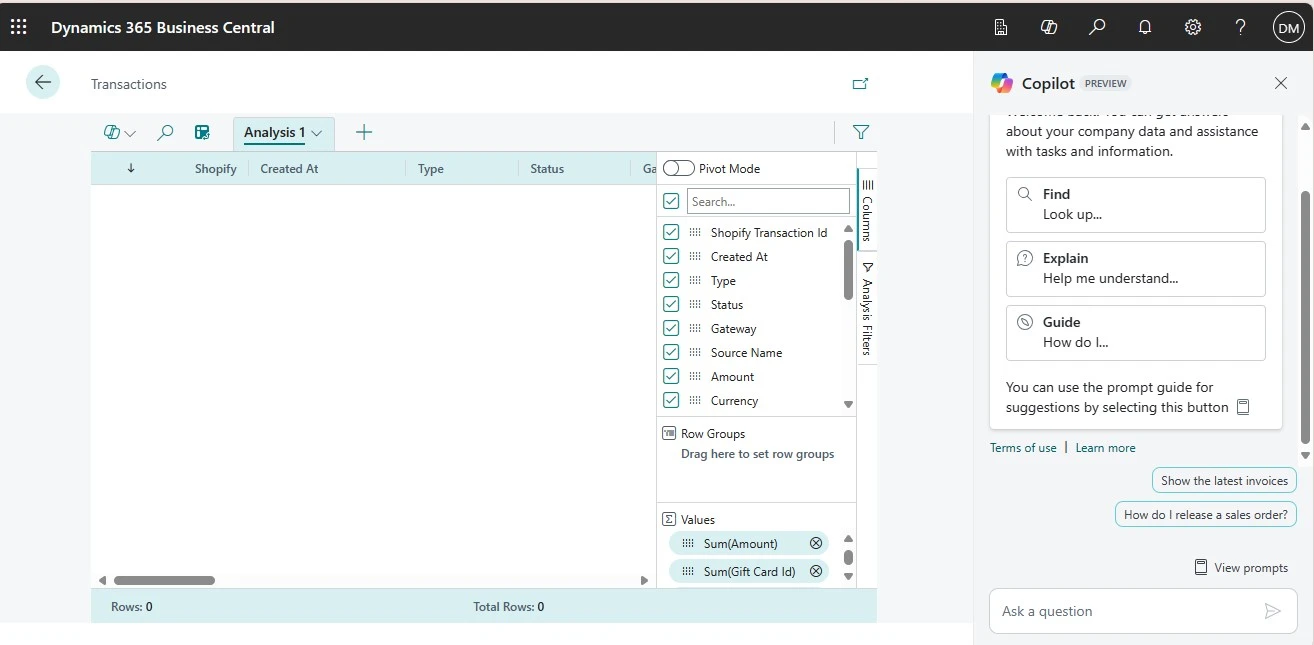Open Copilot from the top bar icon
This screenshot has height=645, width=1314.
point(1049,28)
